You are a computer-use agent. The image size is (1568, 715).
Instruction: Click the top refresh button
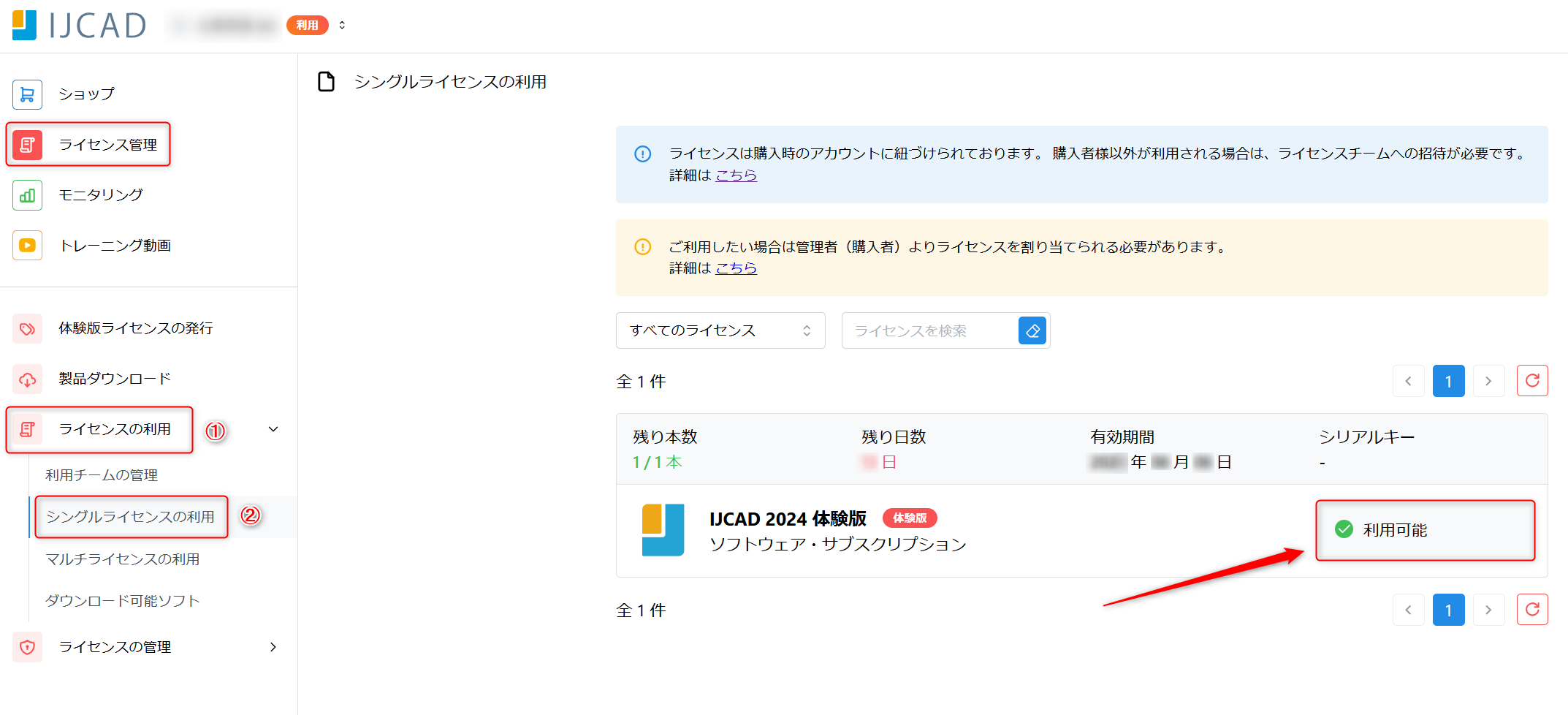pyautogui.click(x=1532, y=381)
